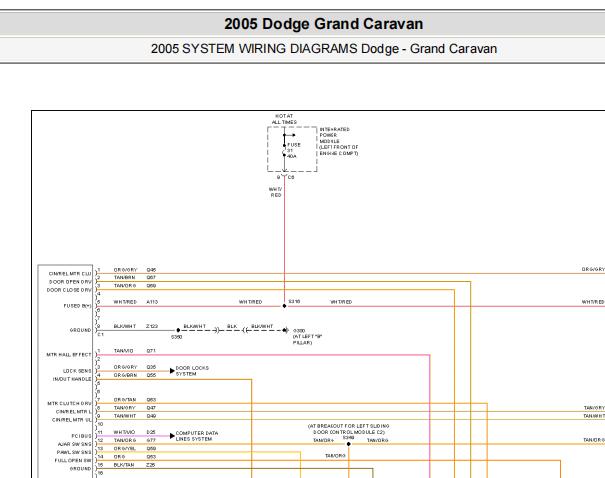Click the 'DOOR OPEN DRV' pin label
605x478 pixels.
70,282
